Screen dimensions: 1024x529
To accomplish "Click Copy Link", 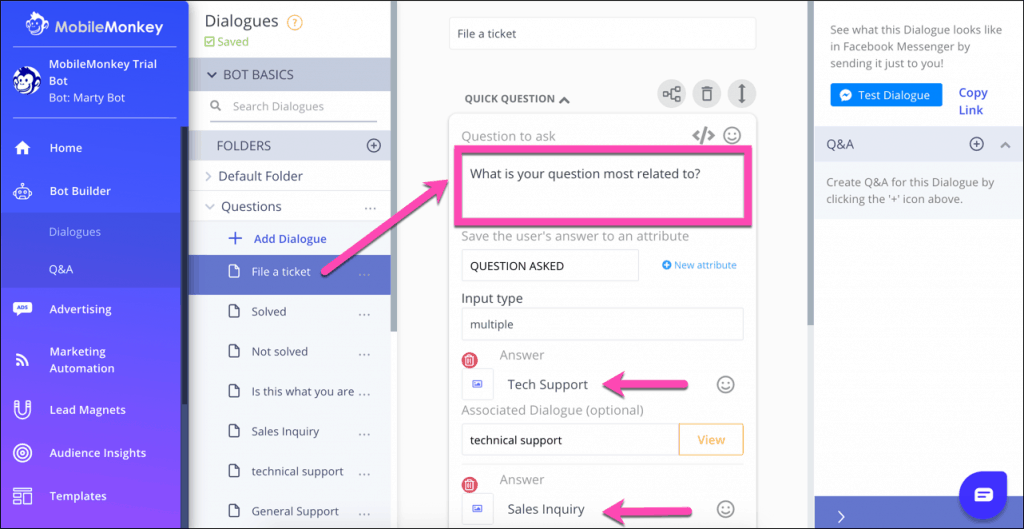I will 972,101.
